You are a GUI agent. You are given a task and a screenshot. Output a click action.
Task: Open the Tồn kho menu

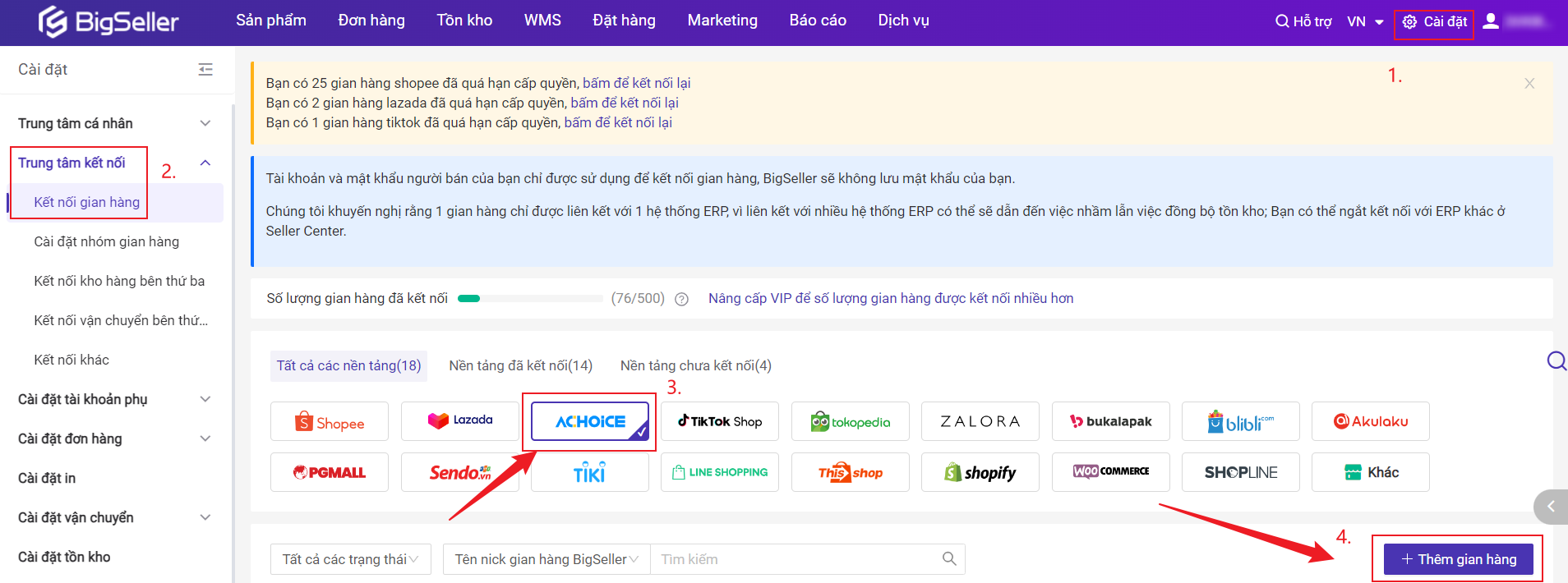(464, 21)
